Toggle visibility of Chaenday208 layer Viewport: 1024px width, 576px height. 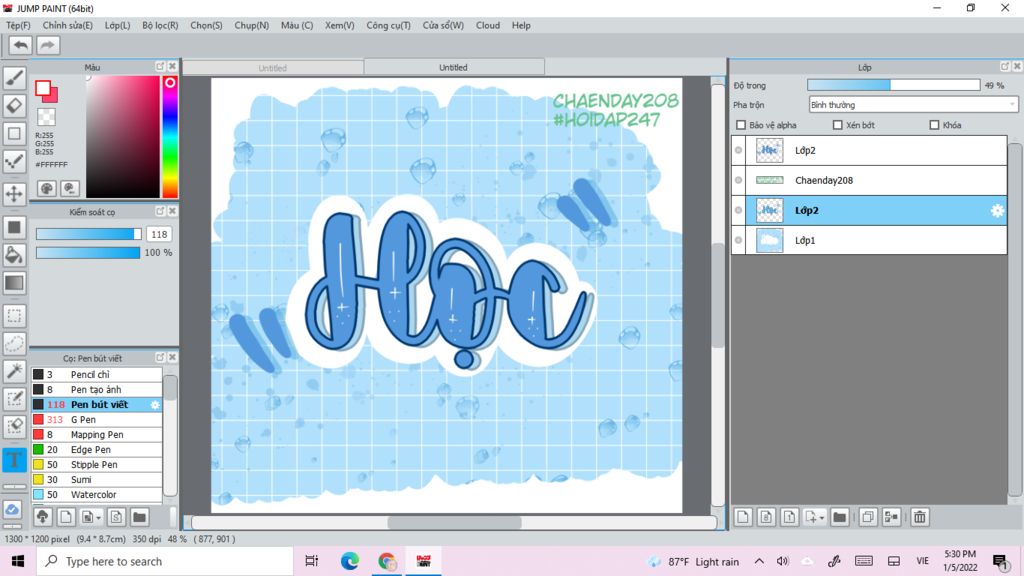(739, 180)
